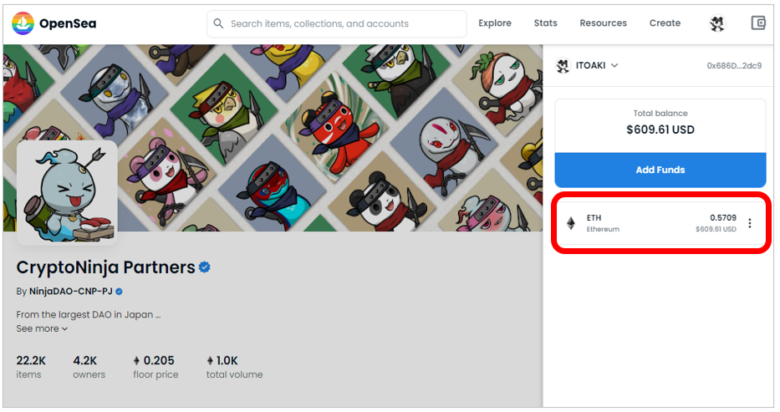
Task: Click the search magnifier icon
Action: click(218, 23)
